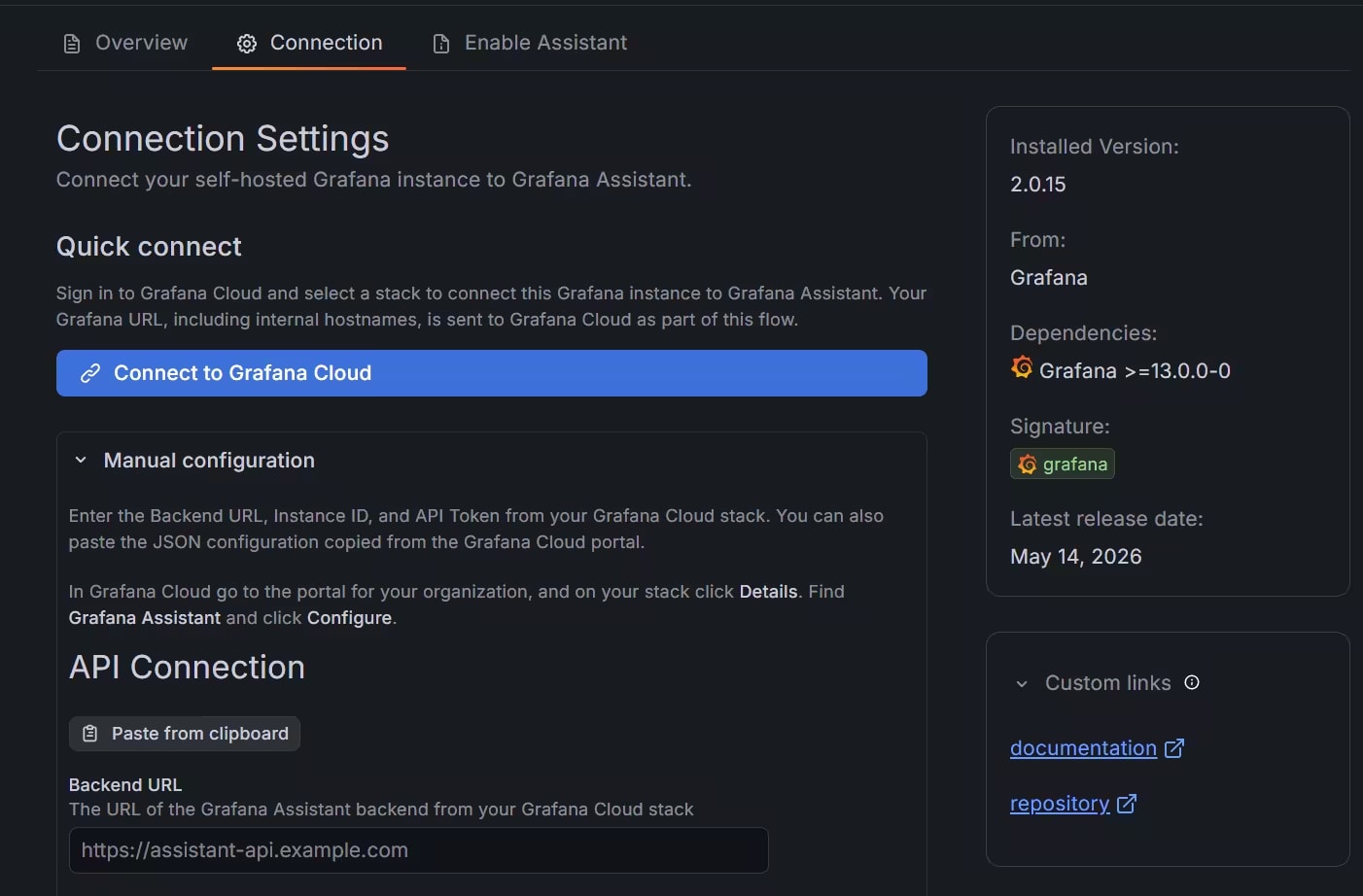Screen dimensions: 1363x896
Task: Click the Overview tab document icon
Action: (72, 44)
